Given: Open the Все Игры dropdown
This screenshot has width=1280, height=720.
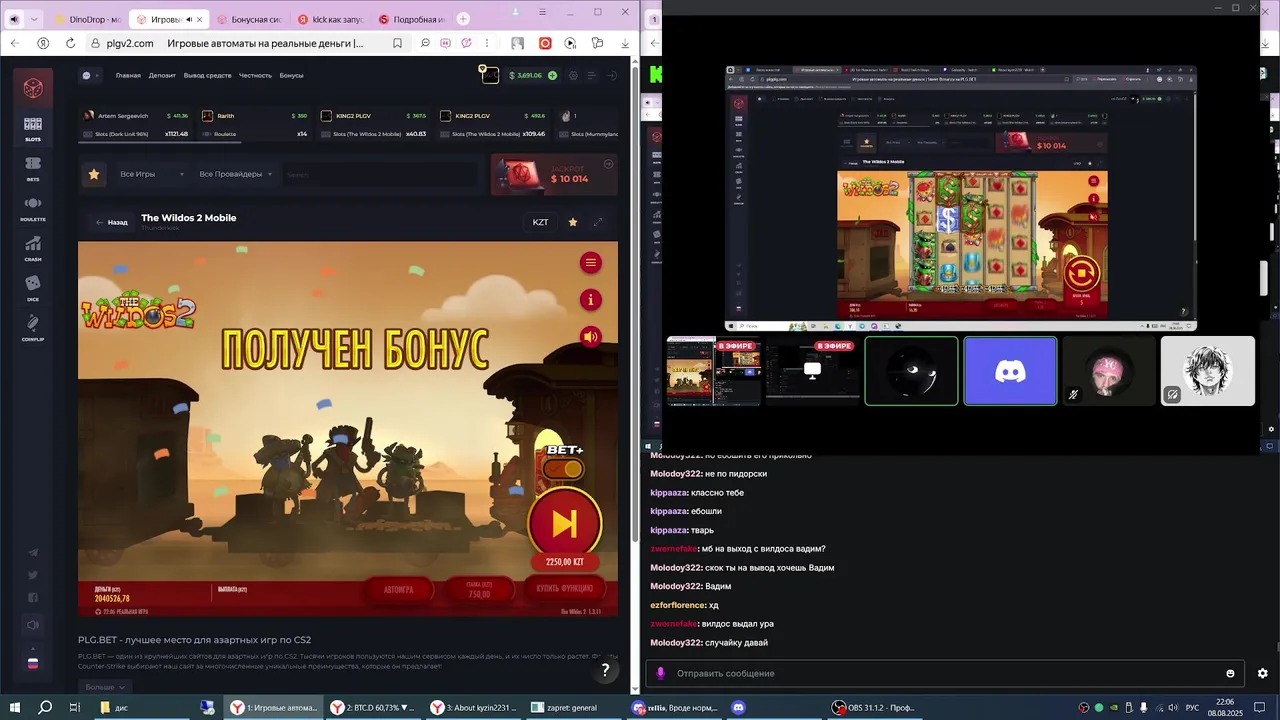Looking at the screenshot, I should 152,174.
